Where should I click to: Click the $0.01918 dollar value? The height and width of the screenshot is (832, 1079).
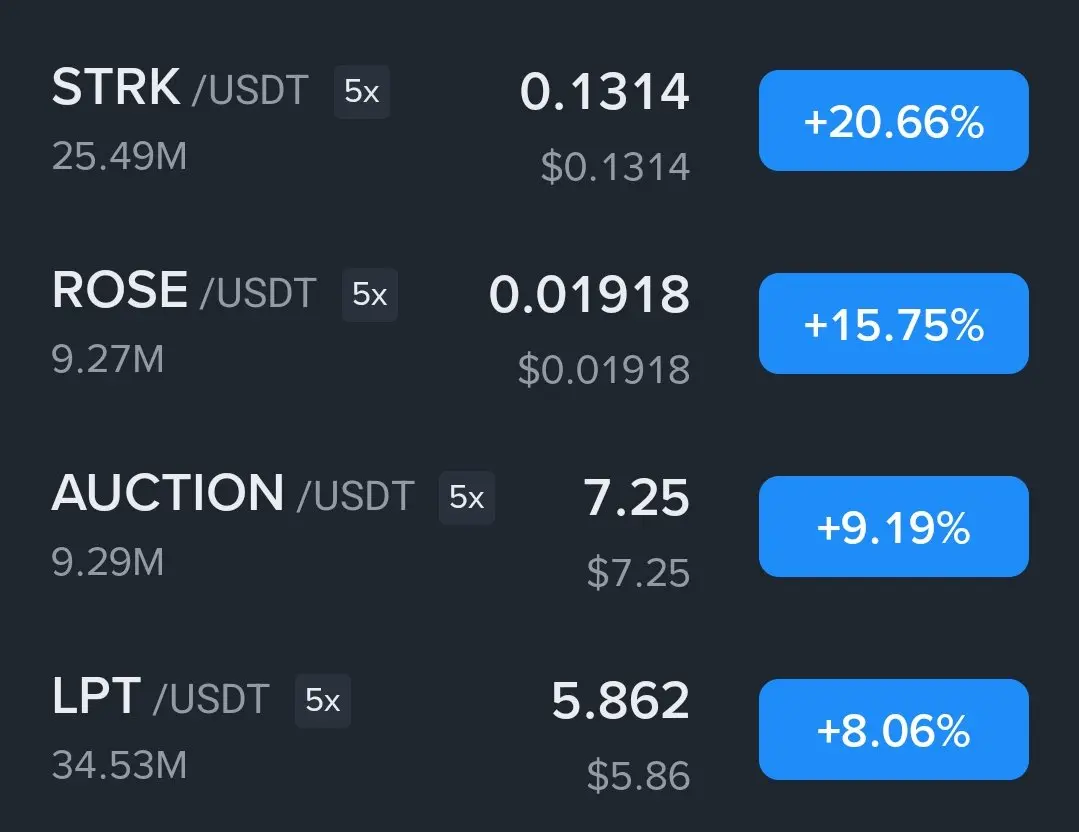click(x=604, y=370)
